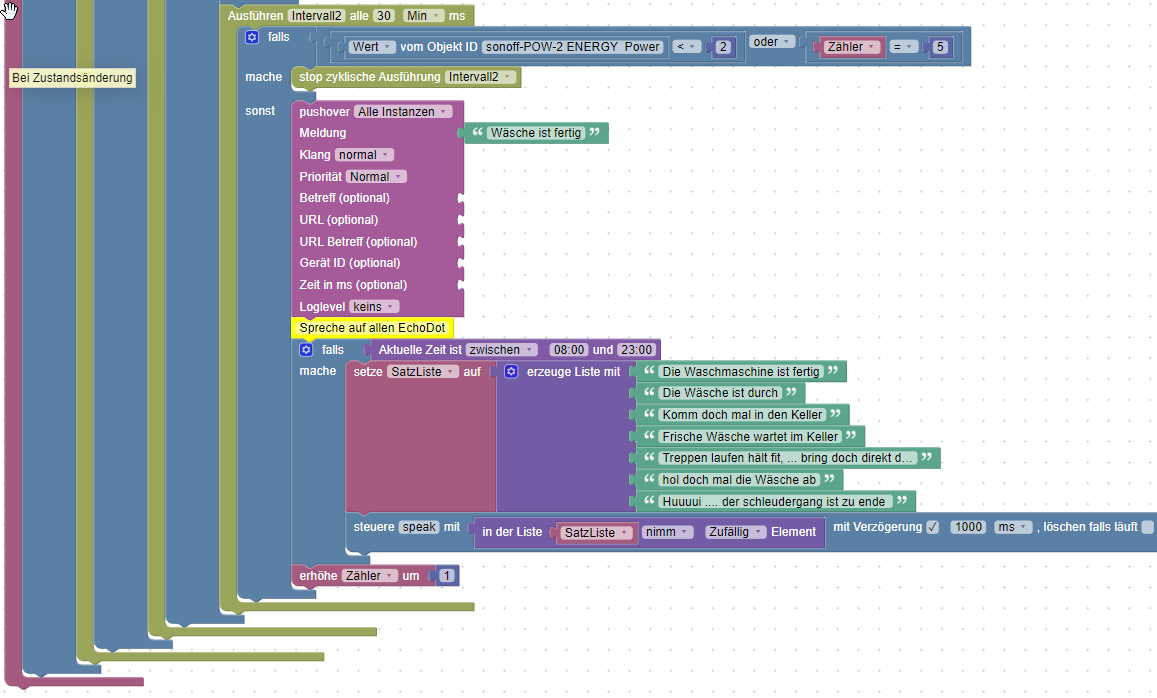Open the Priorität Normal dropdown

pos(376,176)
